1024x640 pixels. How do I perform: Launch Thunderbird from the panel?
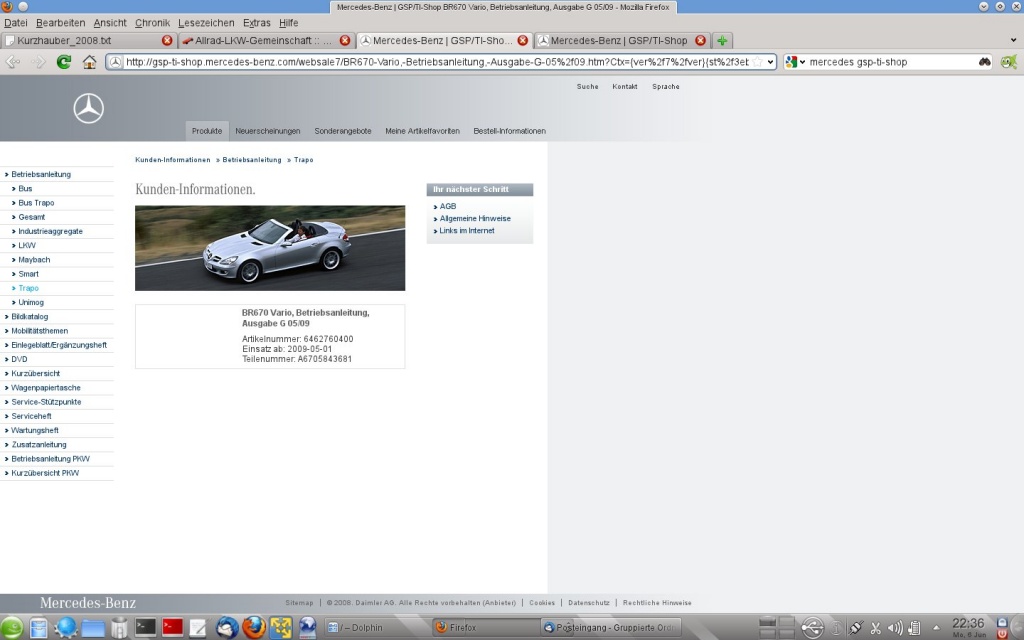[x=227, y=628]
